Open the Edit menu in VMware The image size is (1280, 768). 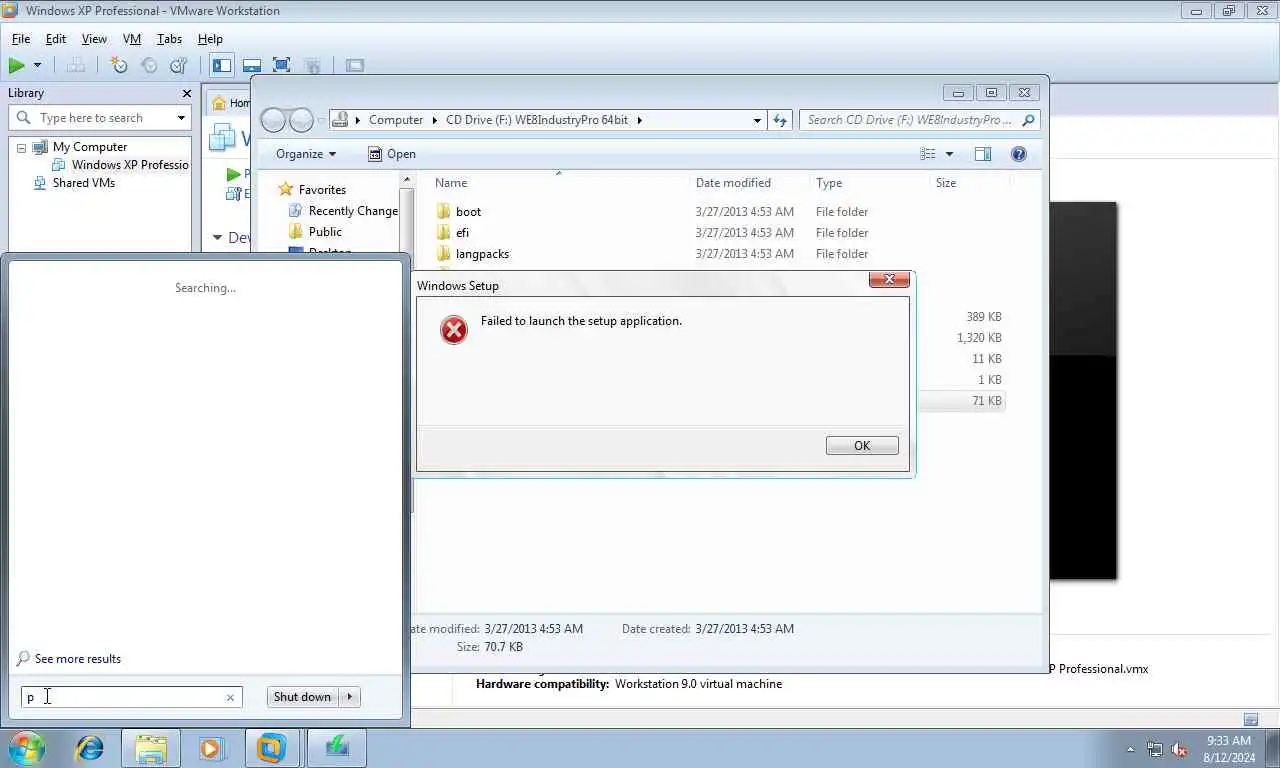pos(56,39)
